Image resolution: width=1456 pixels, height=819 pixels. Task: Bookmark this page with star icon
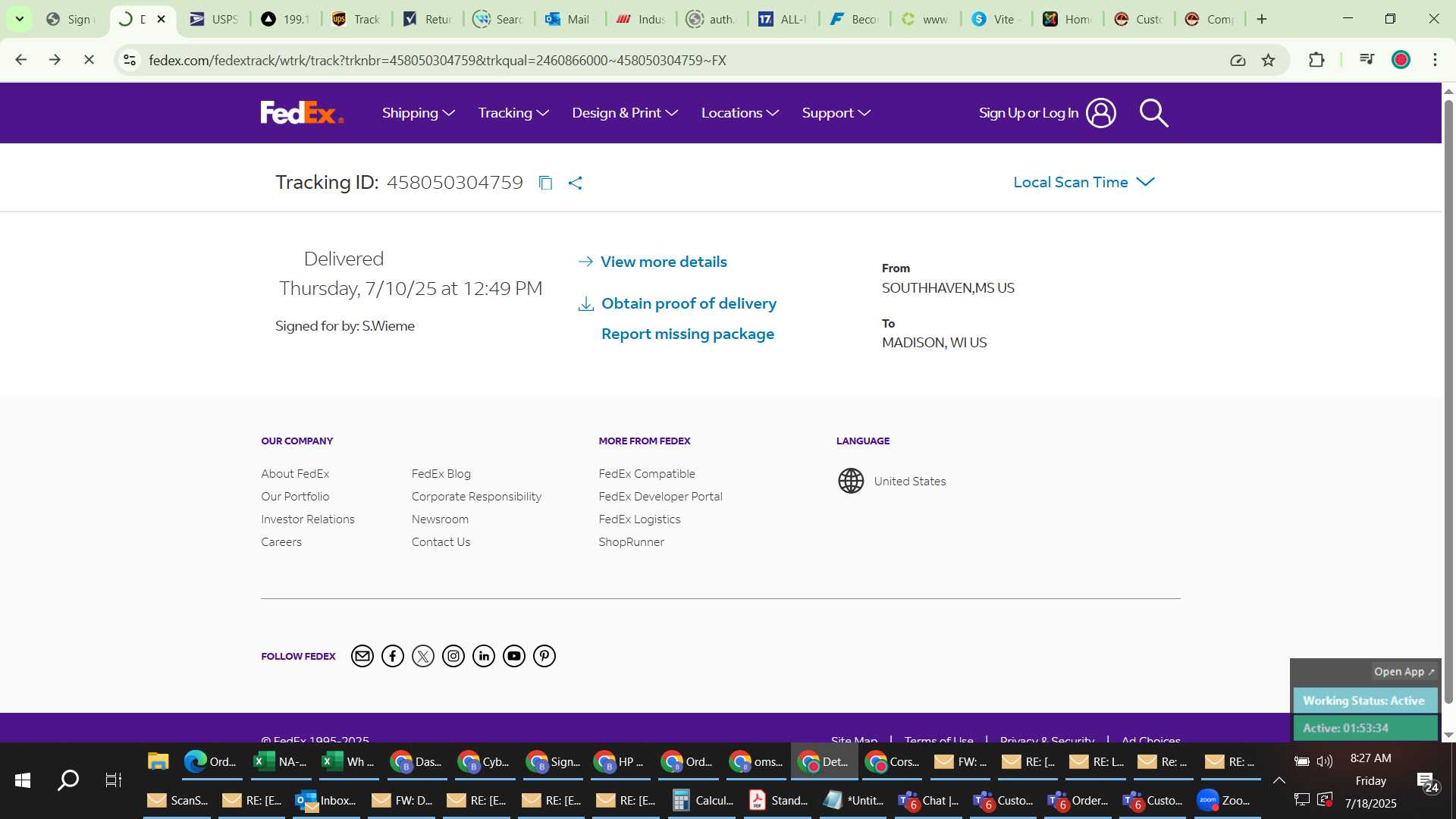pos(1268,60)
